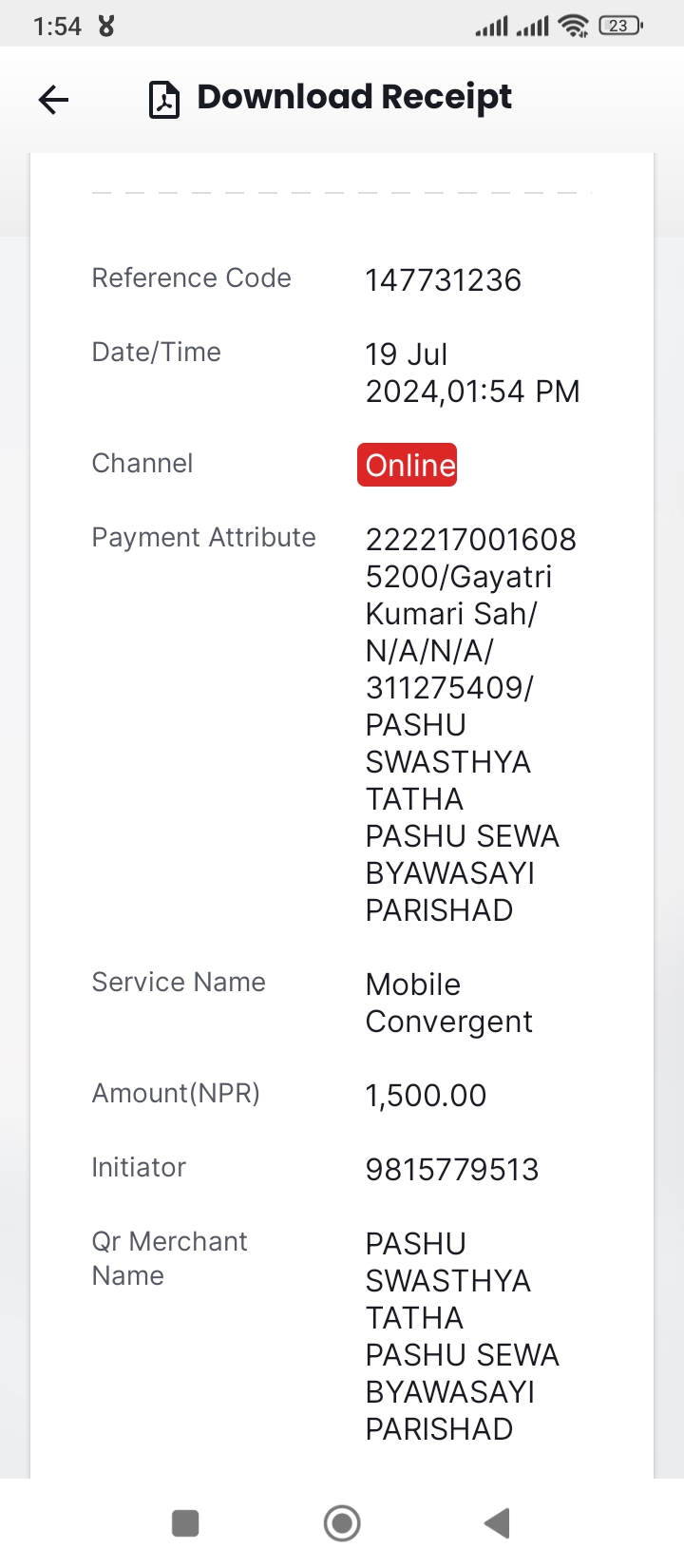The height and width of the screenshot is (1568, 684).
Task: Tap the Qr Merchant Name label
Action: coord(169,1258)
